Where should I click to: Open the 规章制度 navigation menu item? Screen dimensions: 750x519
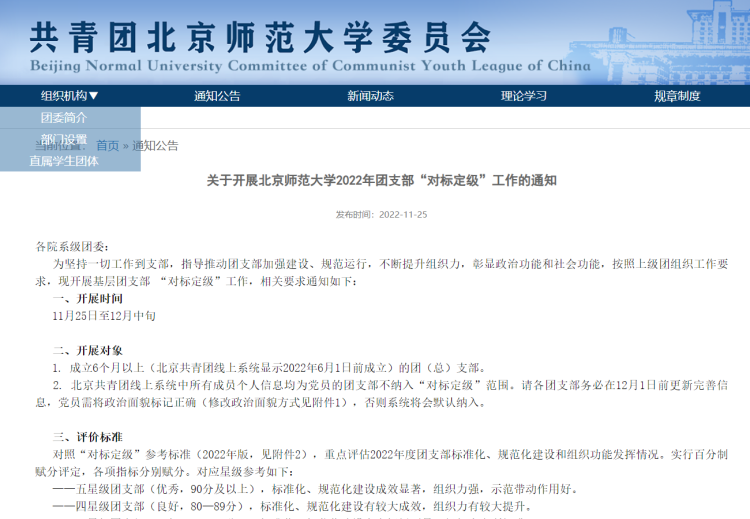(677, 96)
